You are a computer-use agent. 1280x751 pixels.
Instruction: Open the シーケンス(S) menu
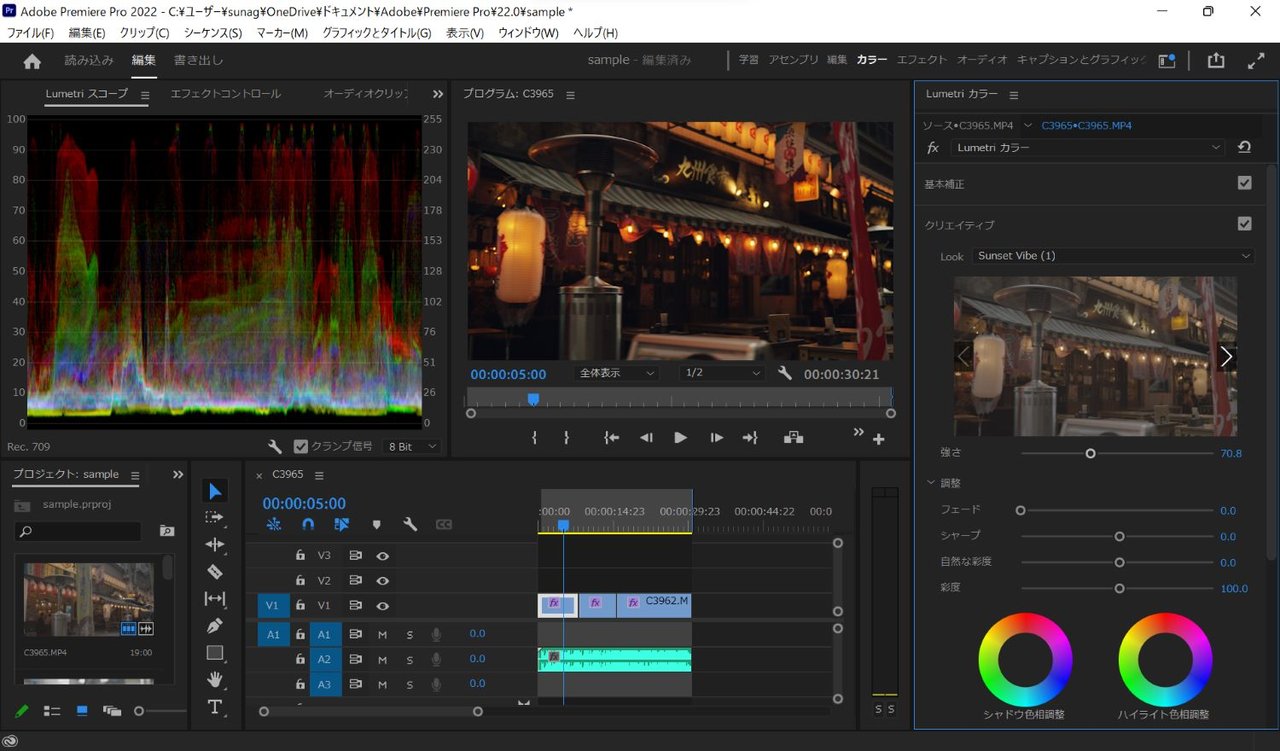point(212,33)
